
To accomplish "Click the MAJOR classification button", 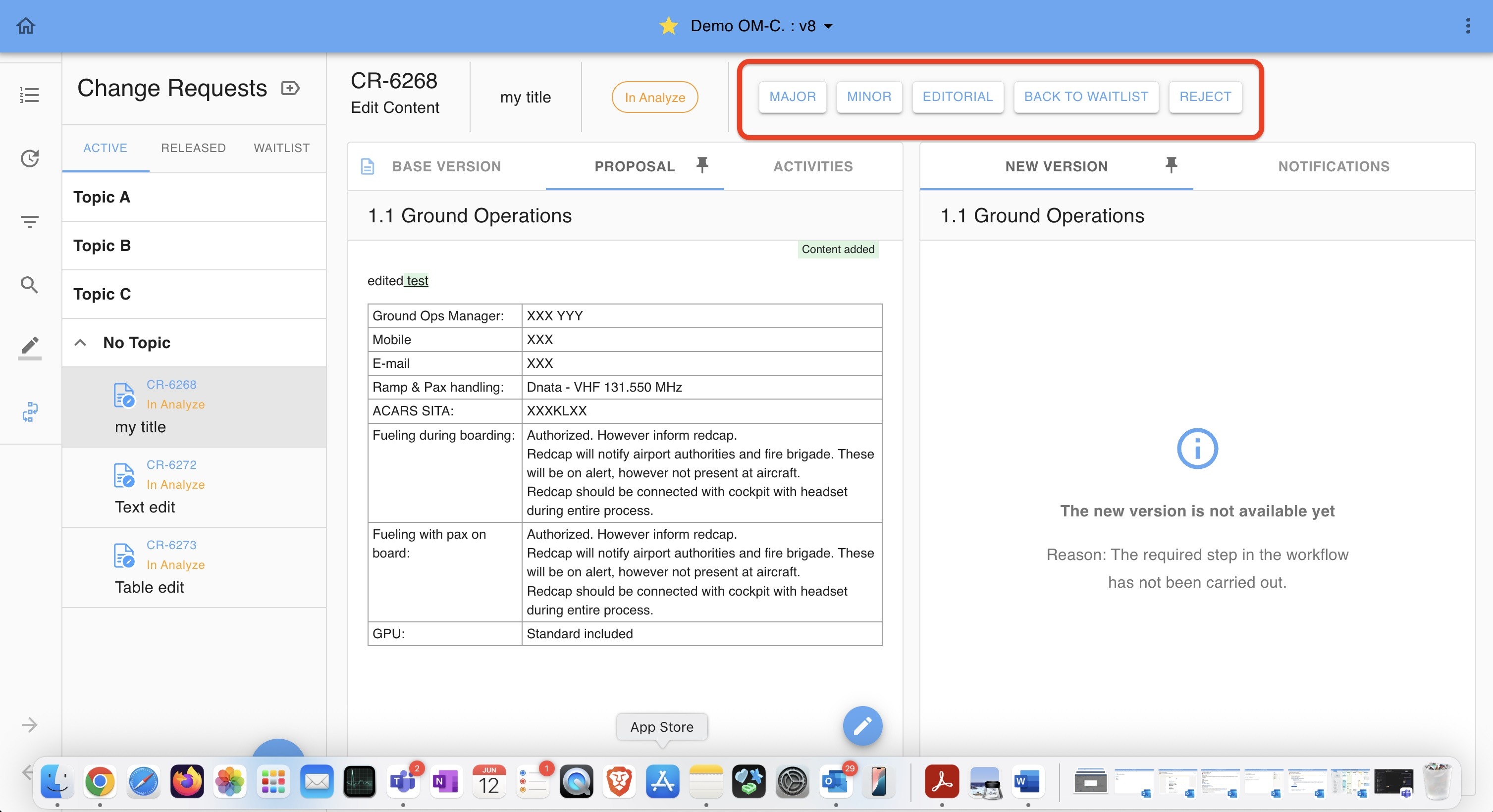I will click(792, 97).
